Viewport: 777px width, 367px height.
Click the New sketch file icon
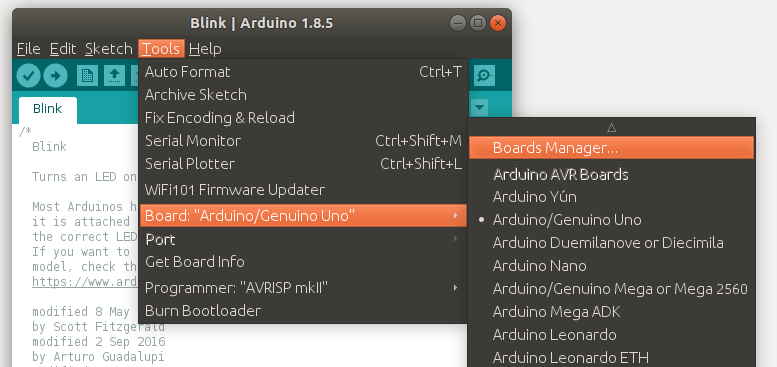pos(87,76)
